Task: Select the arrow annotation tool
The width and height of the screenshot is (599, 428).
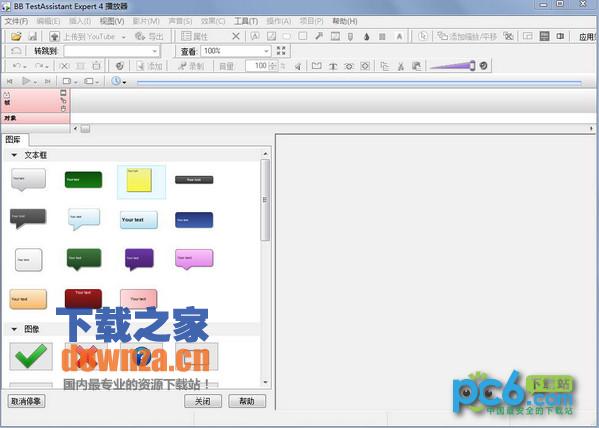Action: 319,36
